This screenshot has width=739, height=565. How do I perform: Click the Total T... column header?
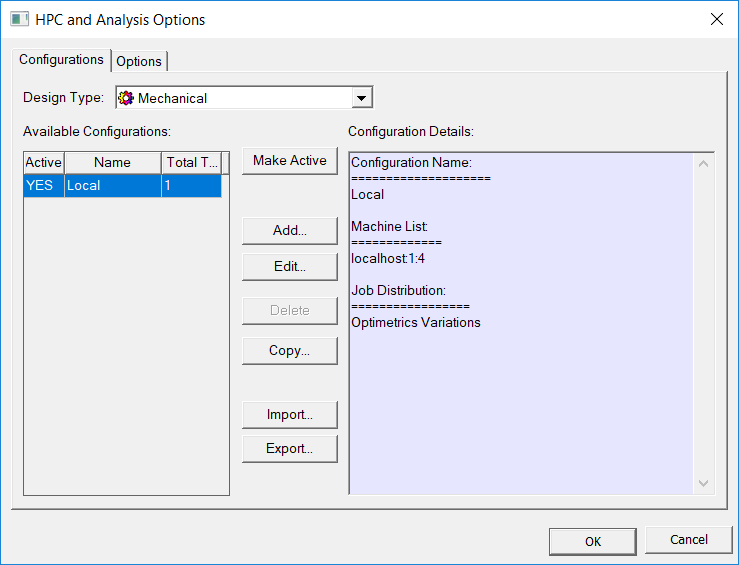[x=188, y=162]
